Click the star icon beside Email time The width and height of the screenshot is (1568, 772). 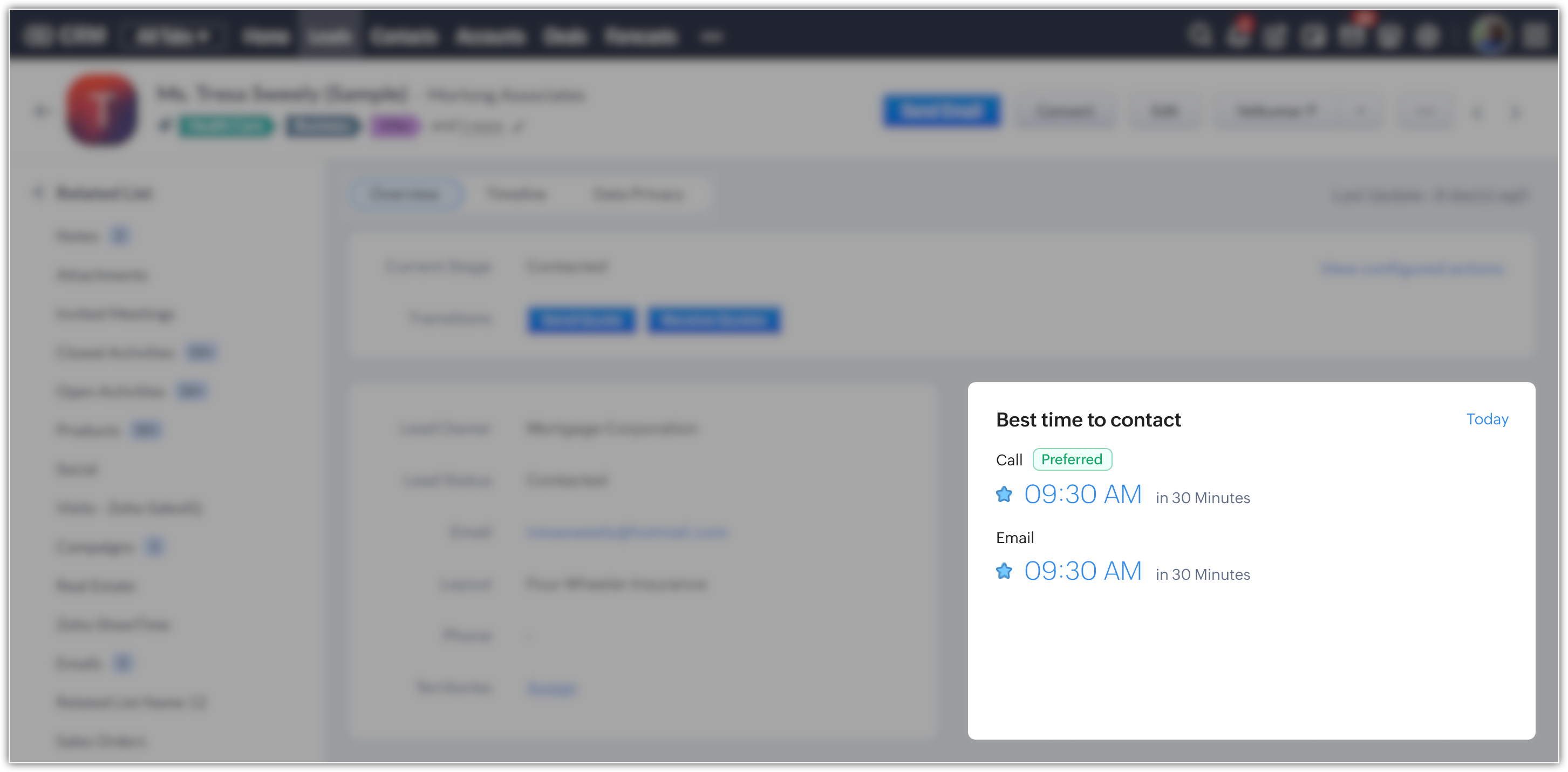[x=1004, y=571]
